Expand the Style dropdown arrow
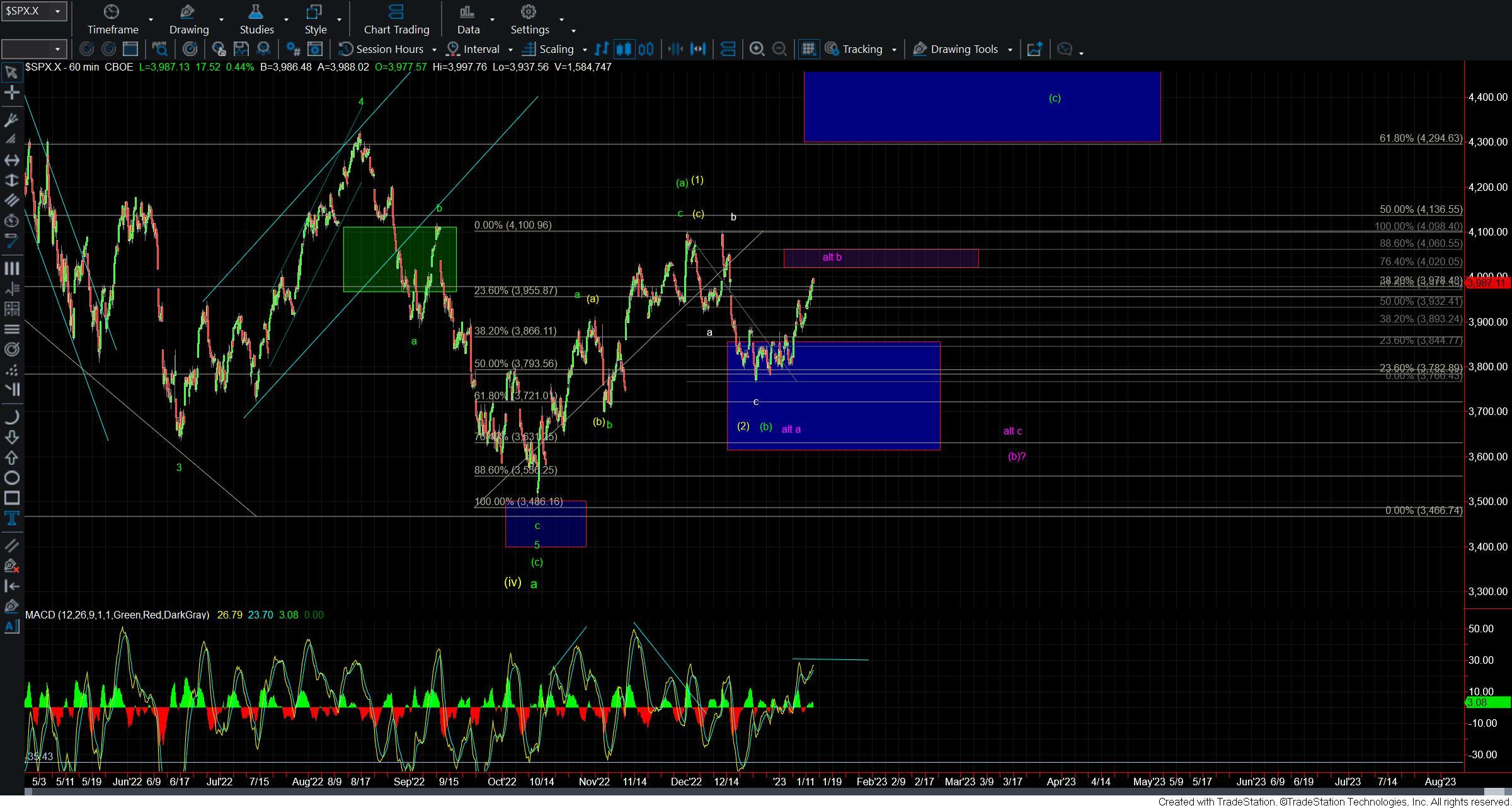1512x808 pixels. [x=339, y=20]
